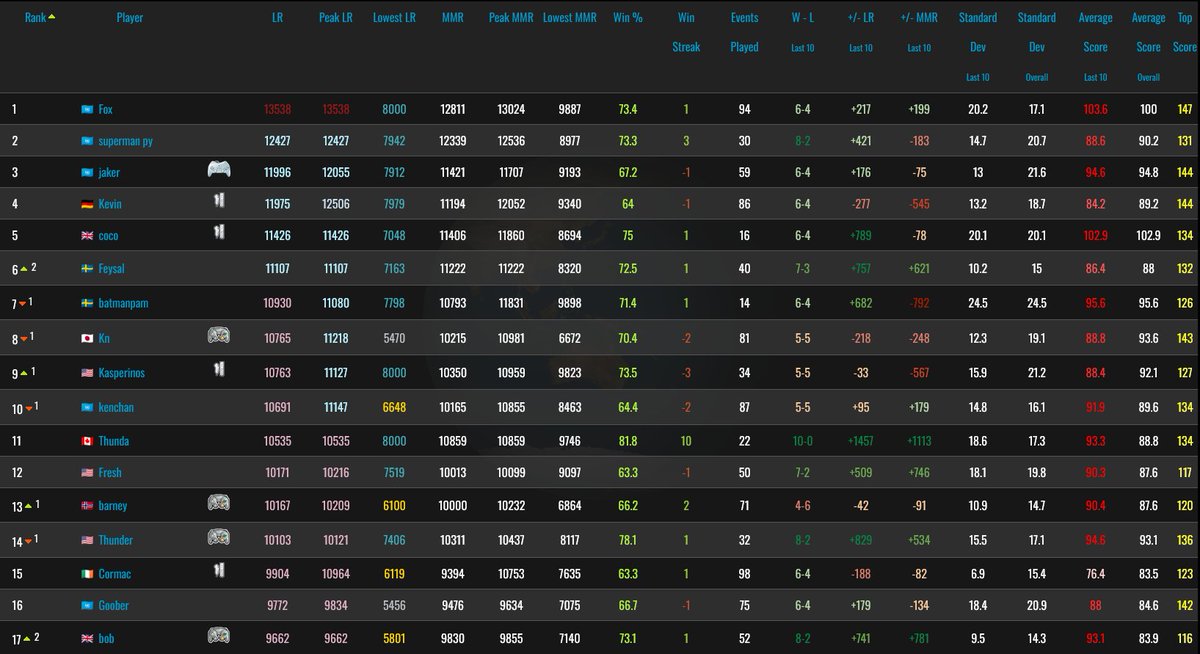
Task: Open player profile for batmanpam
Action: (123, 303)
